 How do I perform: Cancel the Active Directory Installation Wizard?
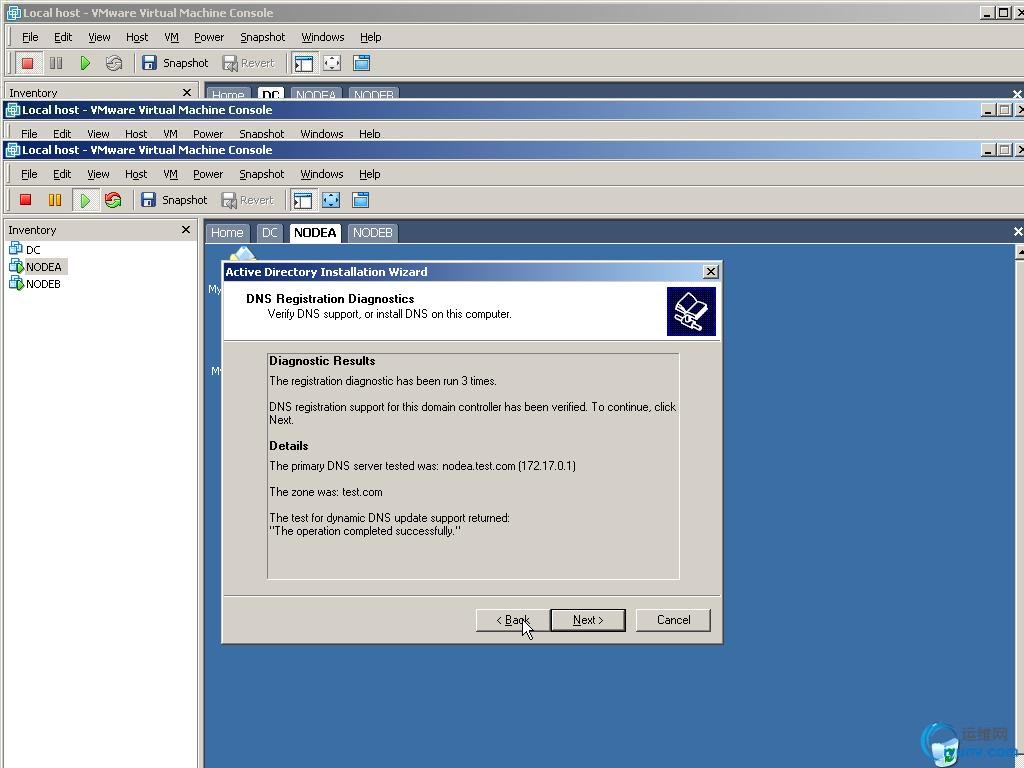[673, 620]
